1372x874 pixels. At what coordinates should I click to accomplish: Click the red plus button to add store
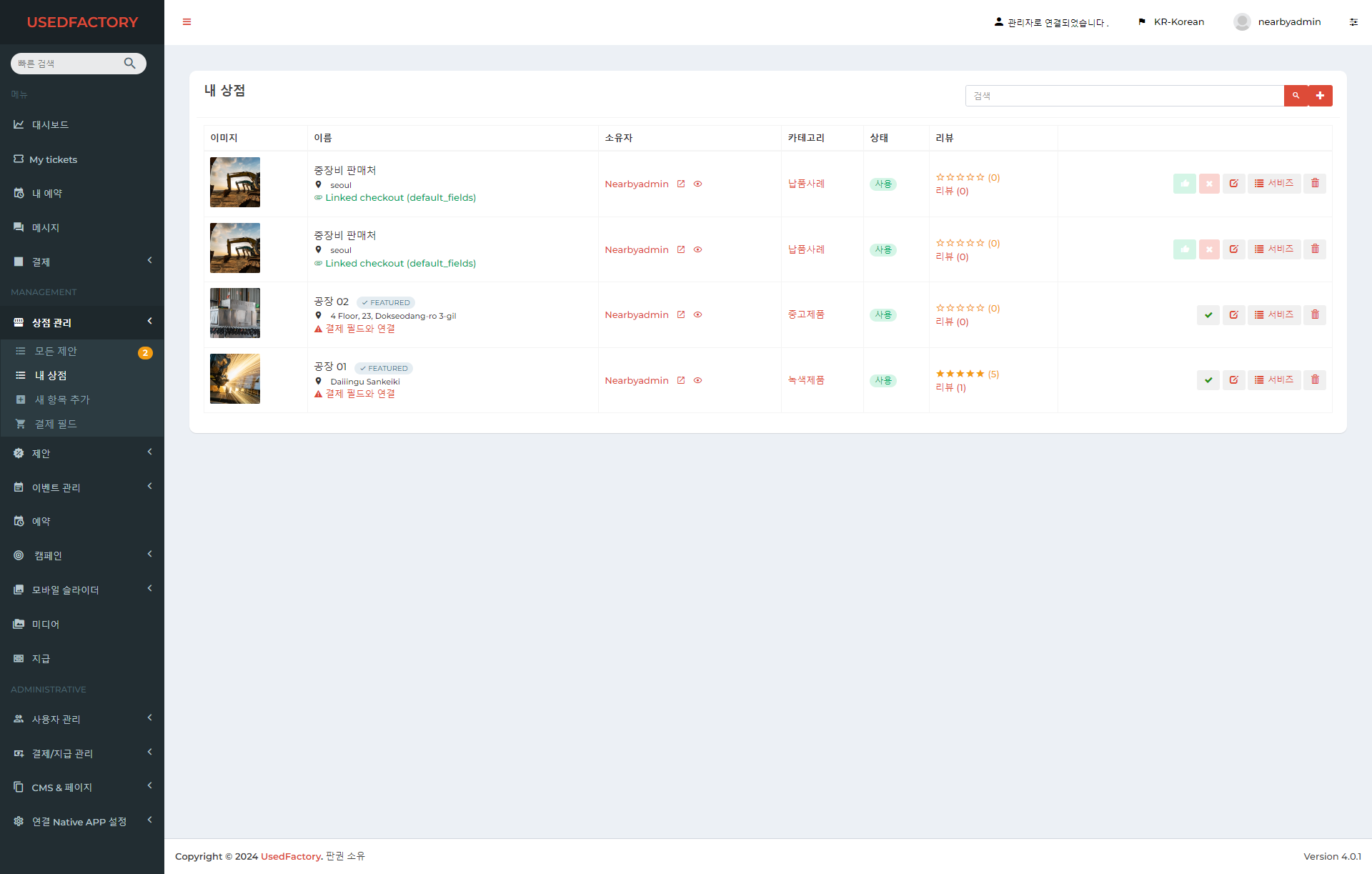[x=1320, y=96]
